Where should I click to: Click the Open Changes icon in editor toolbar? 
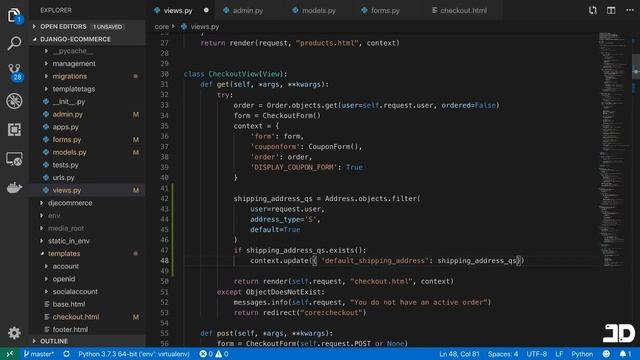pyautogui.click(x=592, y=11)
